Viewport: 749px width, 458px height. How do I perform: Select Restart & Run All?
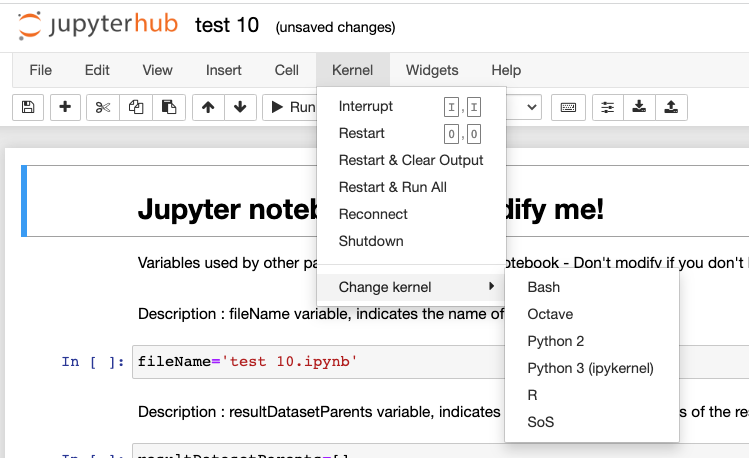point(411,187)
